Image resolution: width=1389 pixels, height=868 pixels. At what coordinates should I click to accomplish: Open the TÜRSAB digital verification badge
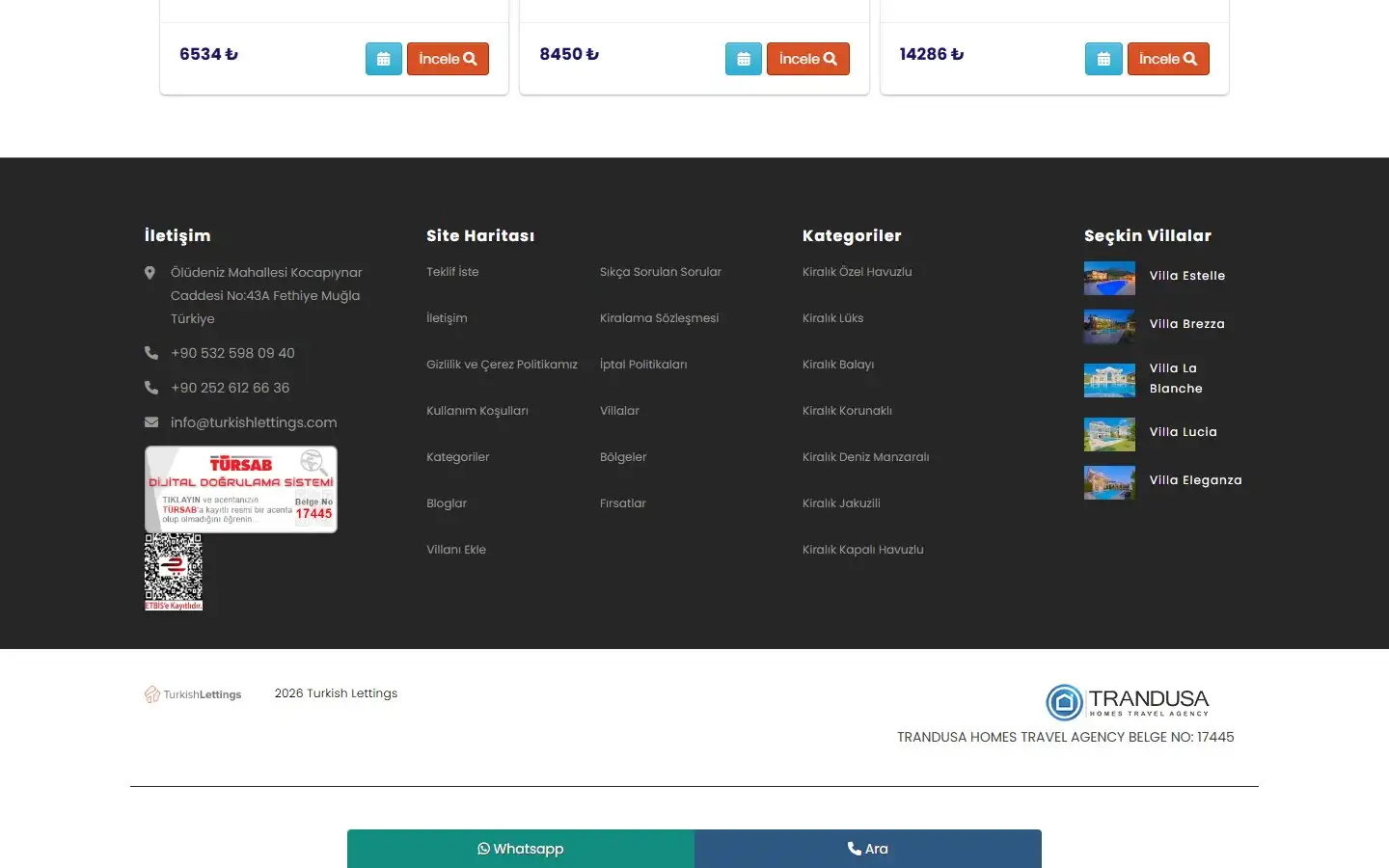click(x=241, y=489)
